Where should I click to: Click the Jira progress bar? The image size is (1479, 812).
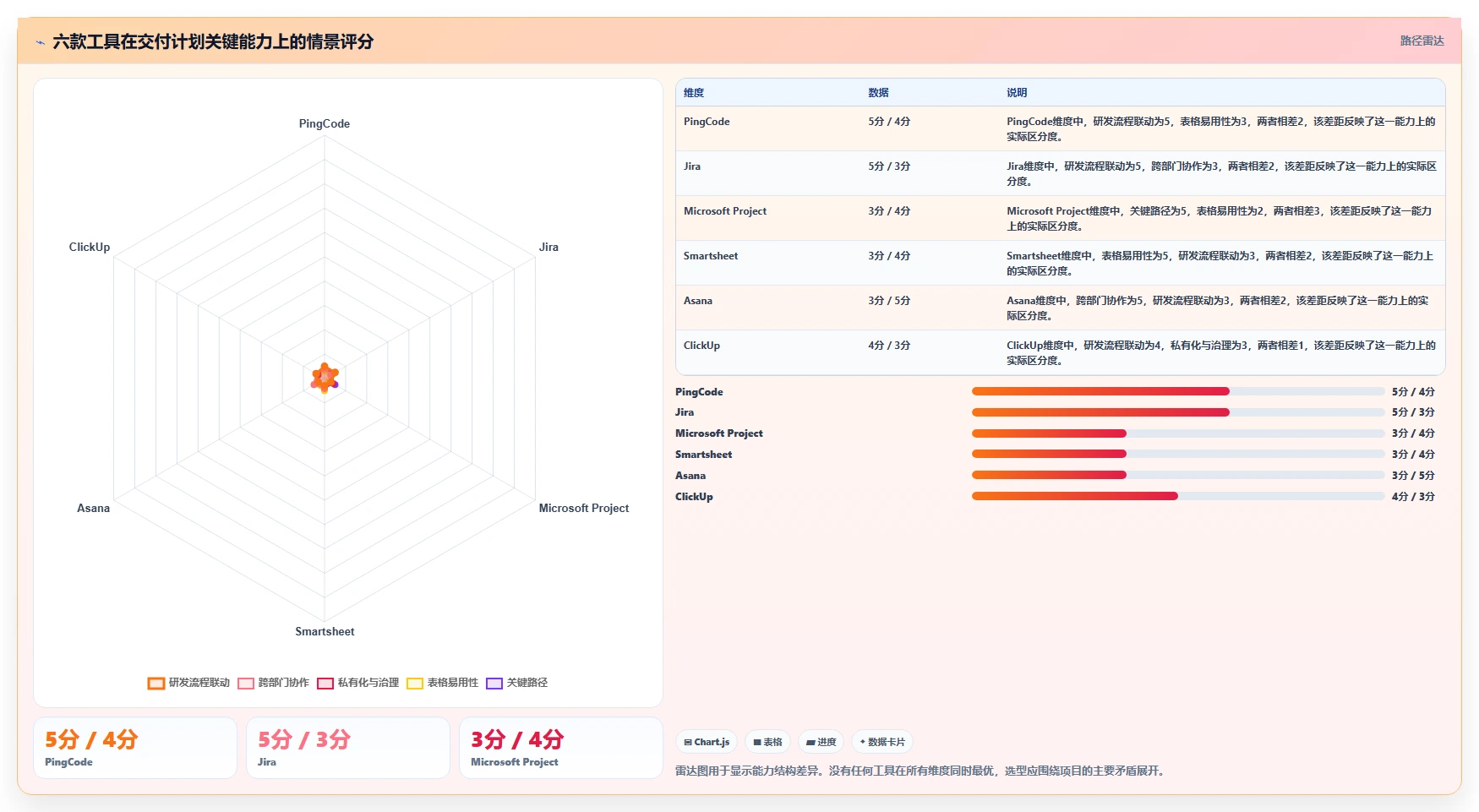(1178, 412)
